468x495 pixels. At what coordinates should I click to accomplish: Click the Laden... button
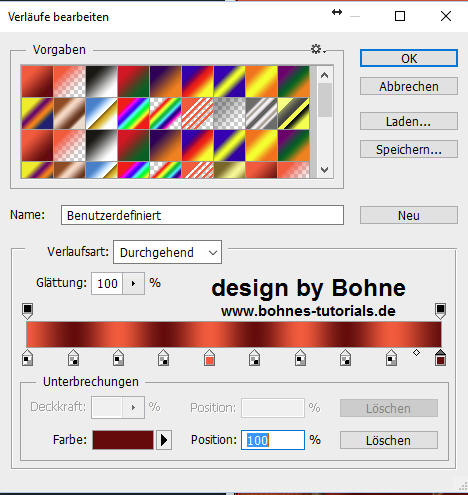click(x=409, y=121)
